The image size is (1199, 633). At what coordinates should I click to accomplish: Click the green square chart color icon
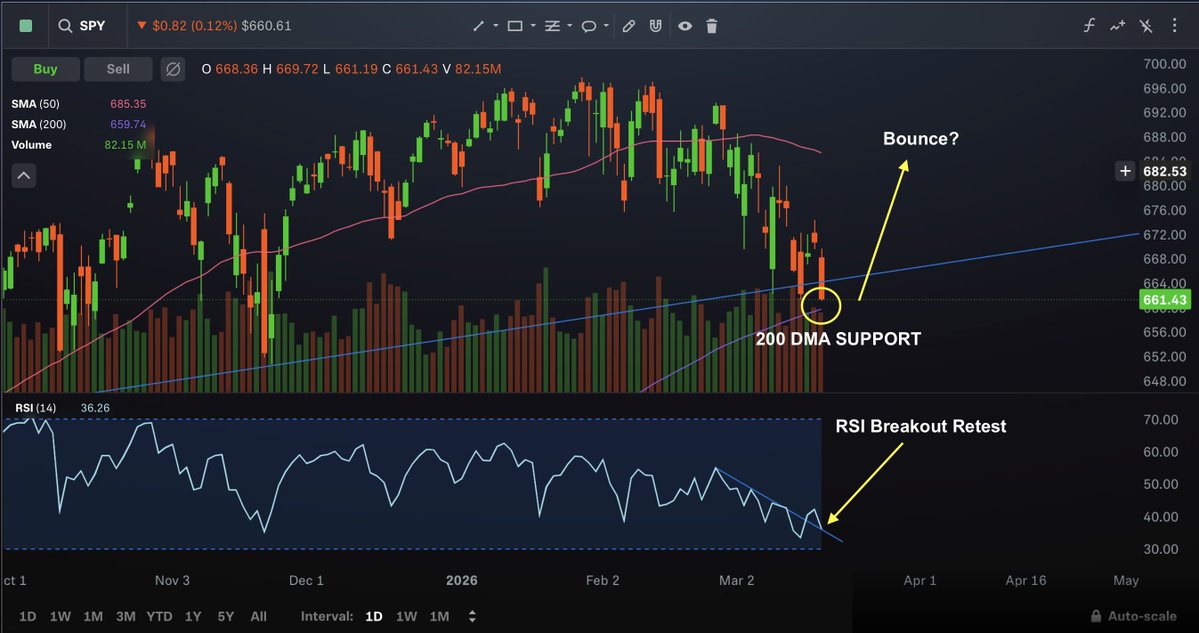(x=26, y=26)
